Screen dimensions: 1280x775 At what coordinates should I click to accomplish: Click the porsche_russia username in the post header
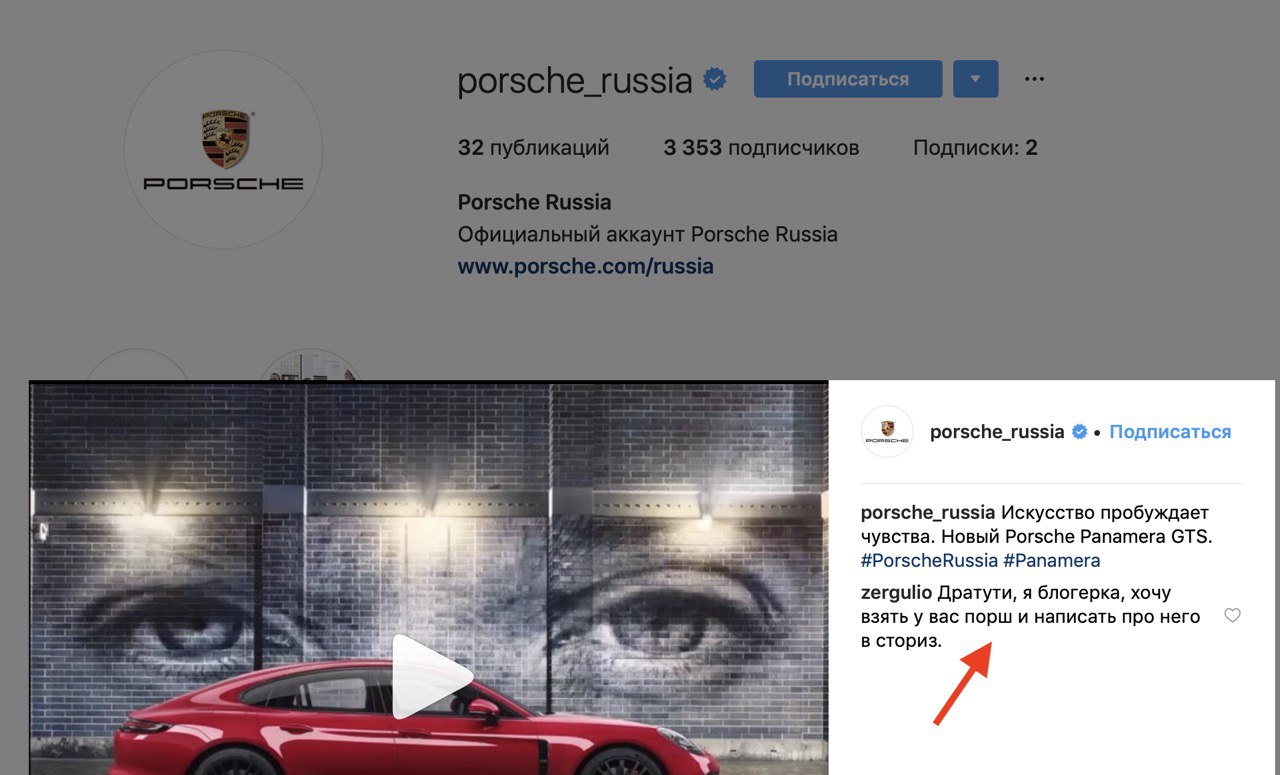997,432
